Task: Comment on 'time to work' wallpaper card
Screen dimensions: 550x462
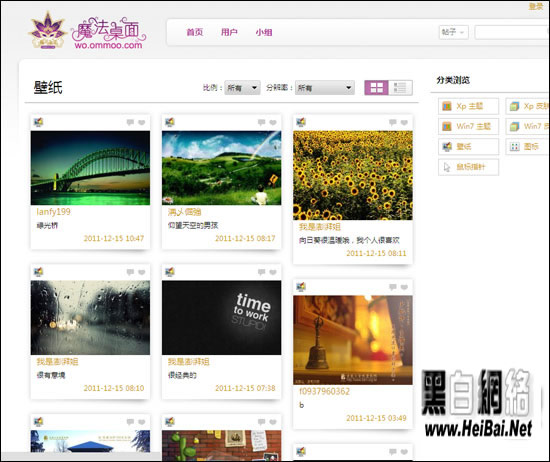Action: (261, 272)
